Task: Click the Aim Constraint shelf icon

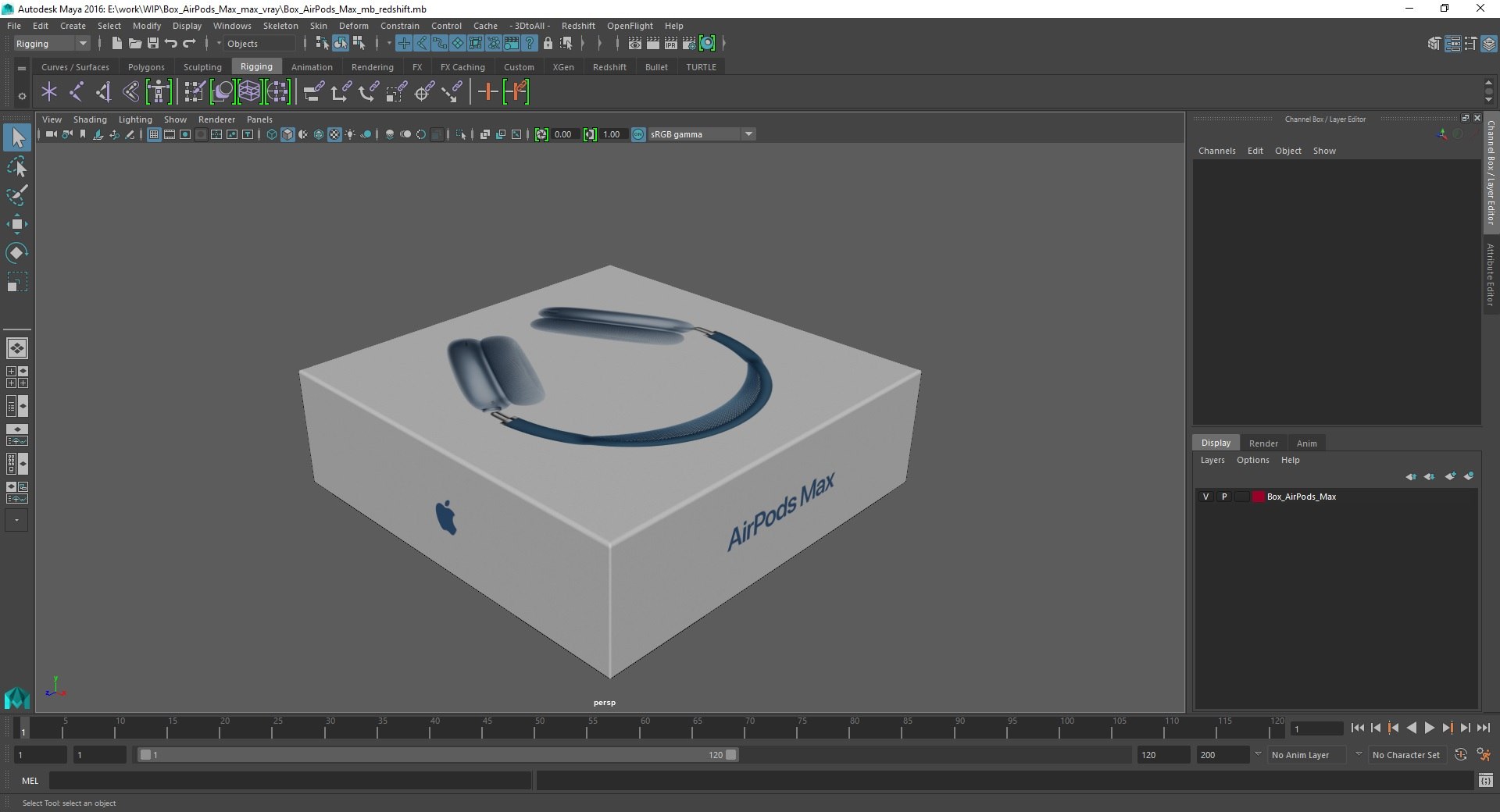Action: pos(424,92)
